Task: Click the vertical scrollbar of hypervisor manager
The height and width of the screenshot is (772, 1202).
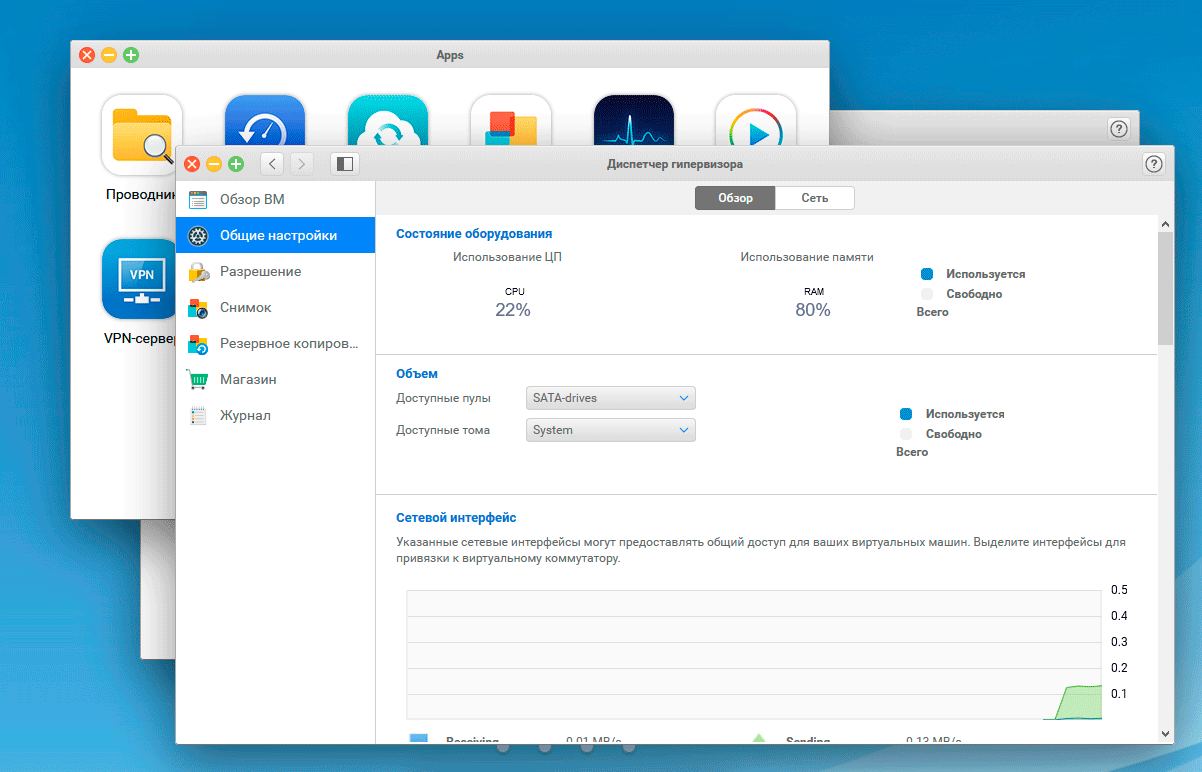Action: point(1166,287)
